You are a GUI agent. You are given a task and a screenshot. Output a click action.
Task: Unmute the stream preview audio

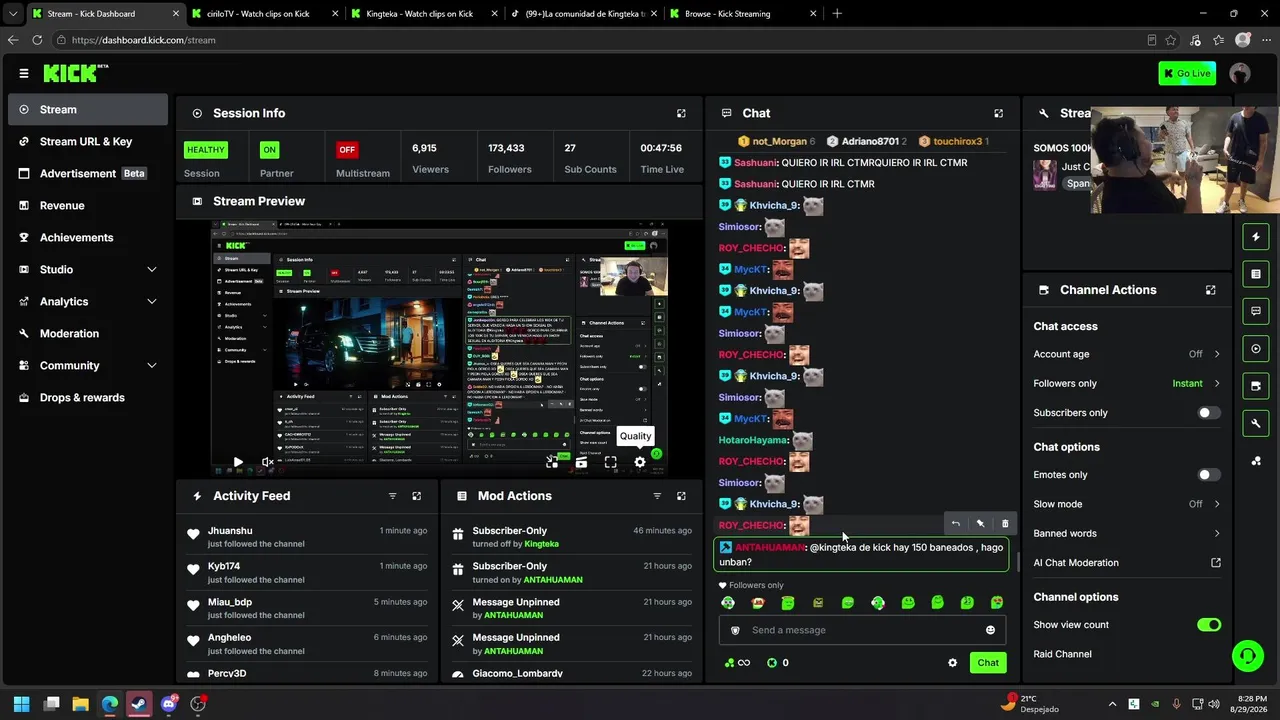[x=267, y=462]
